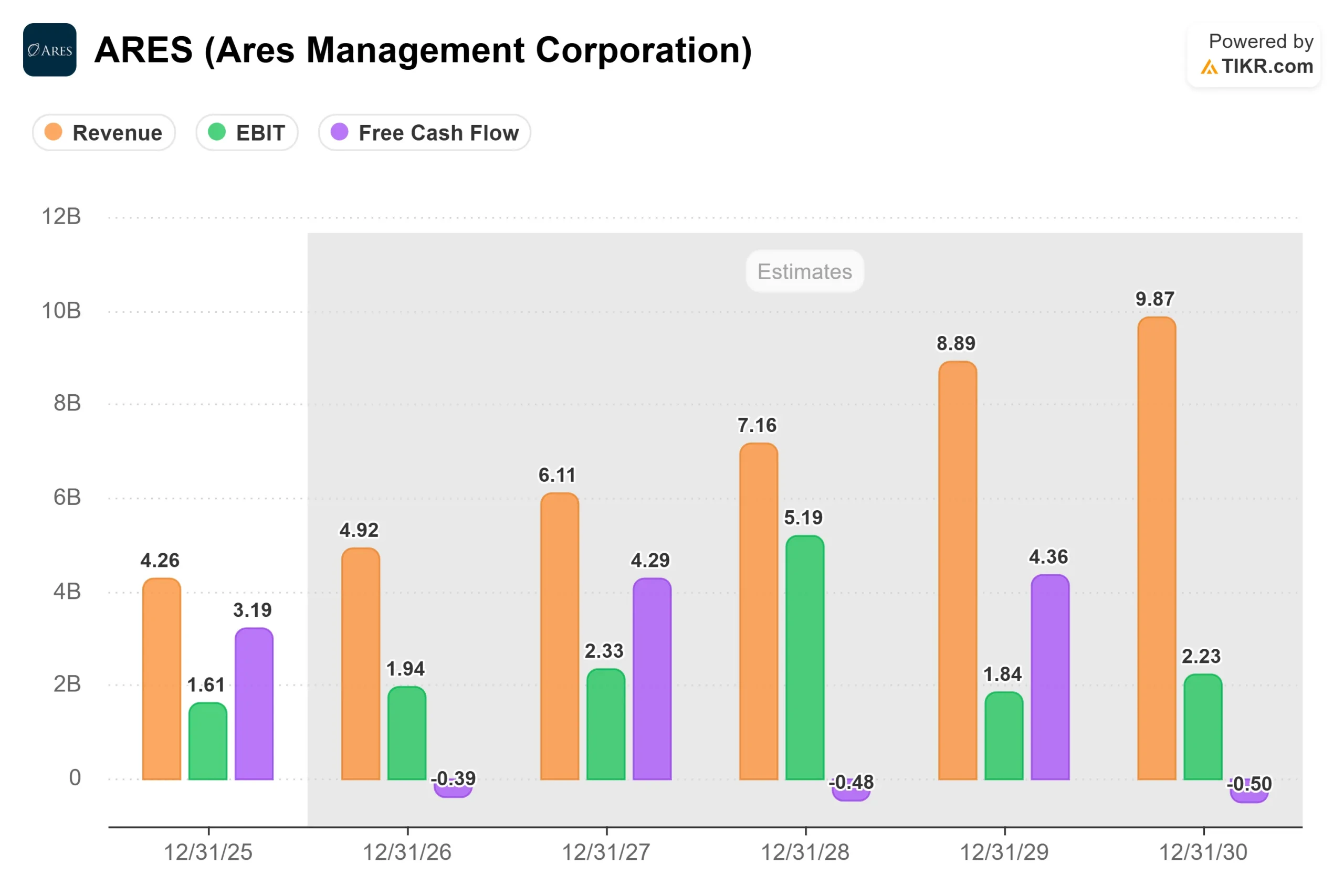This screenshot has height=896, width=1344.
Task: Click the 10B y-axis label
Action: tap(61, 311)
